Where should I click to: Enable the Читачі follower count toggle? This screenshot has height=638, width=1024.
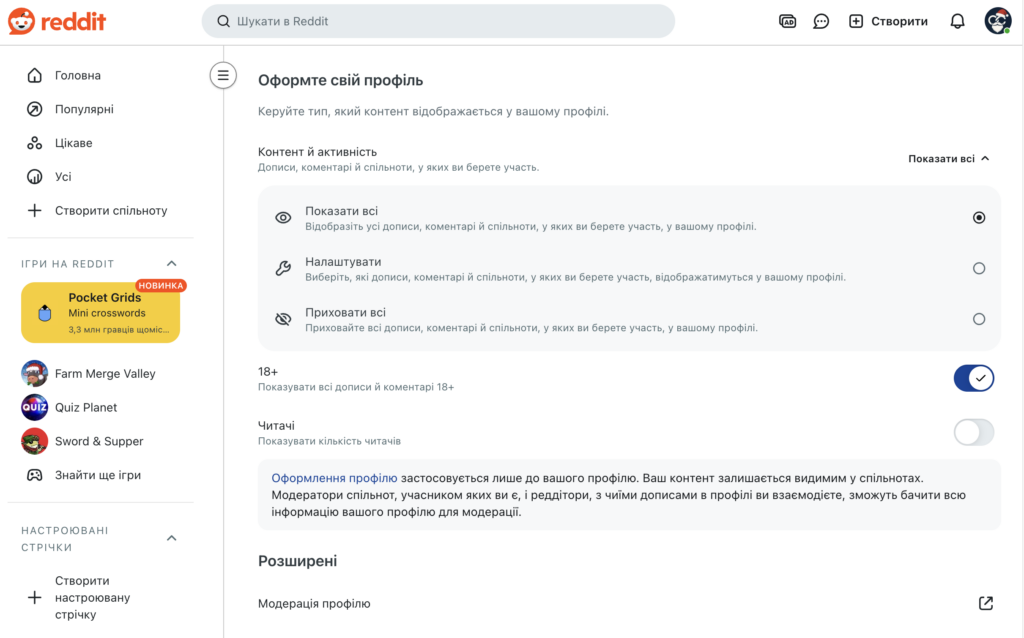pos(973,432)
